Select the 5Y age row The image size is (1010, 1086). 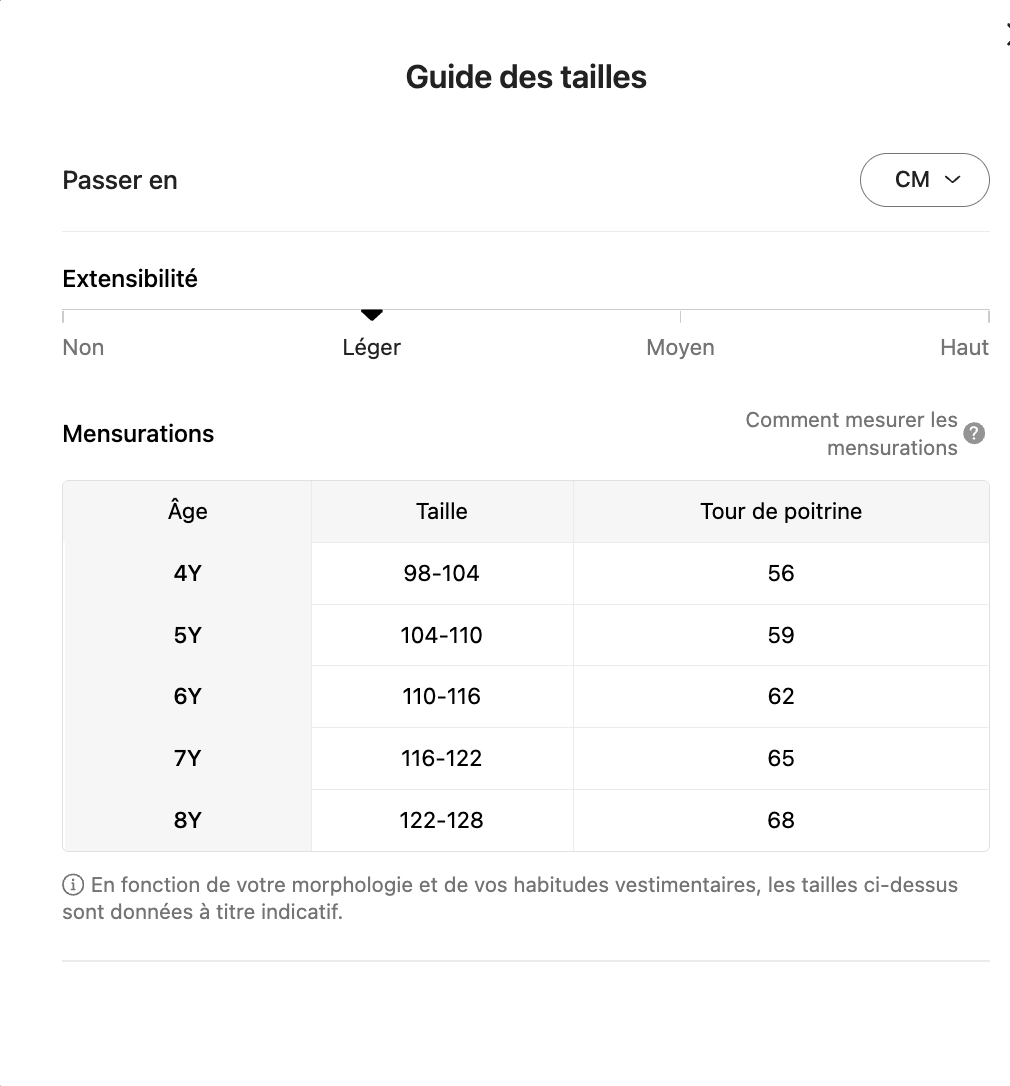188,636
